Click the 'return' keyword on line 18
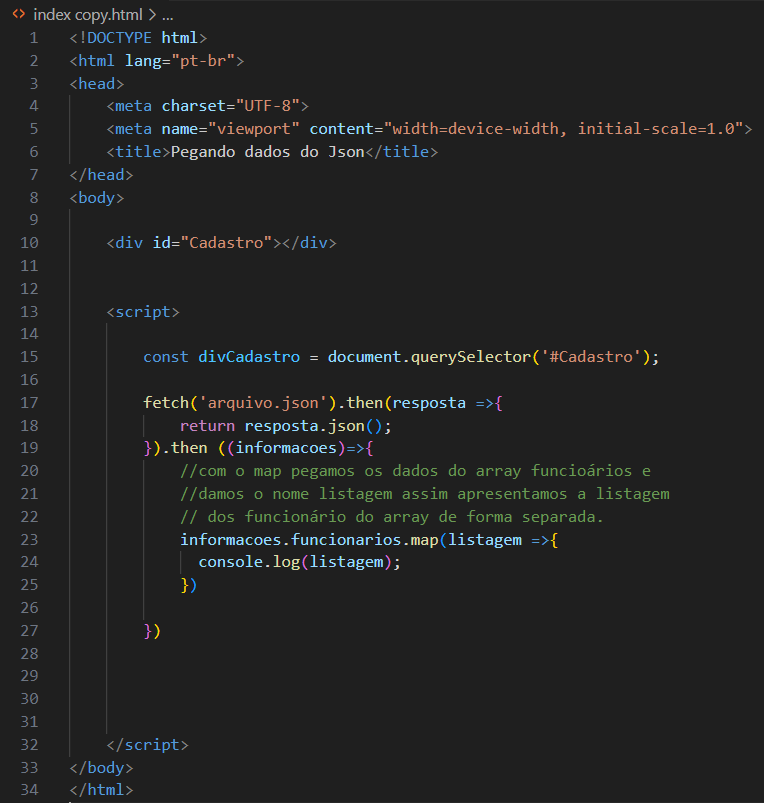Image resolution: width=764 pixels, height=803 pixels. click(x=207, y=426)
